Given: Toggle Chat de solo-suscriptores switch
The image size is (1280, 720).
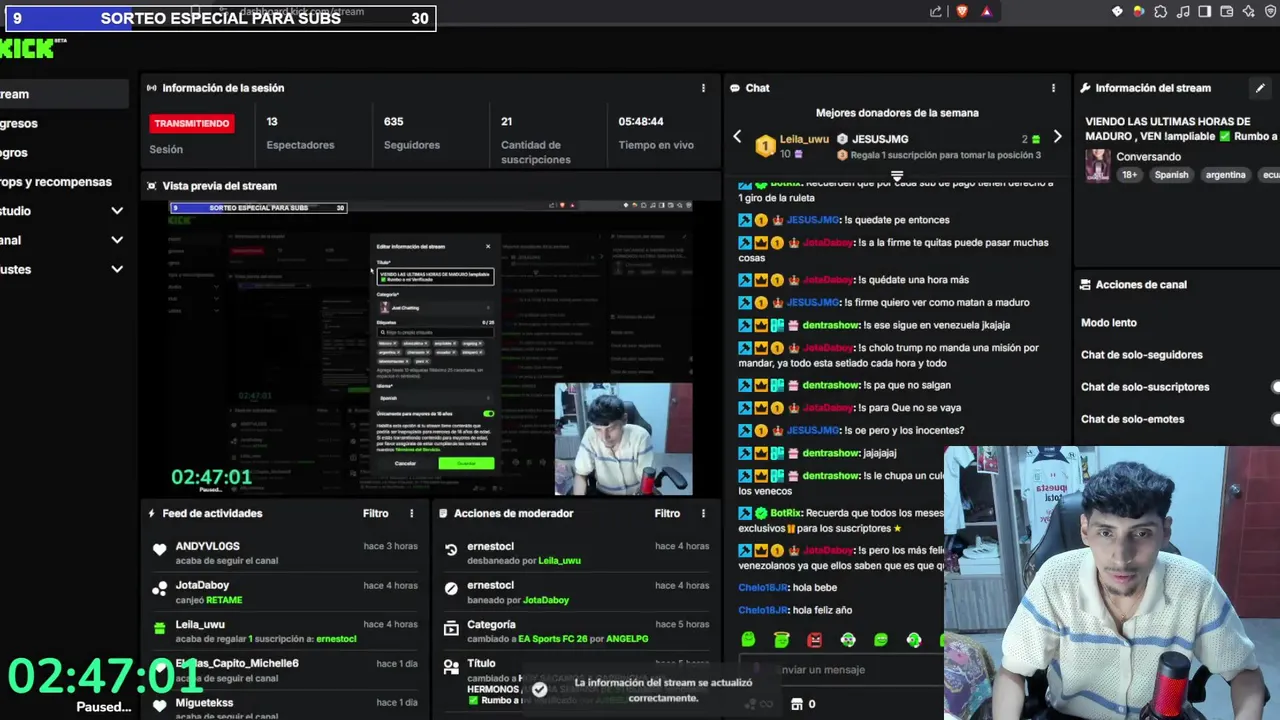Looking at the screenshot, I should tap(1275, 387).
